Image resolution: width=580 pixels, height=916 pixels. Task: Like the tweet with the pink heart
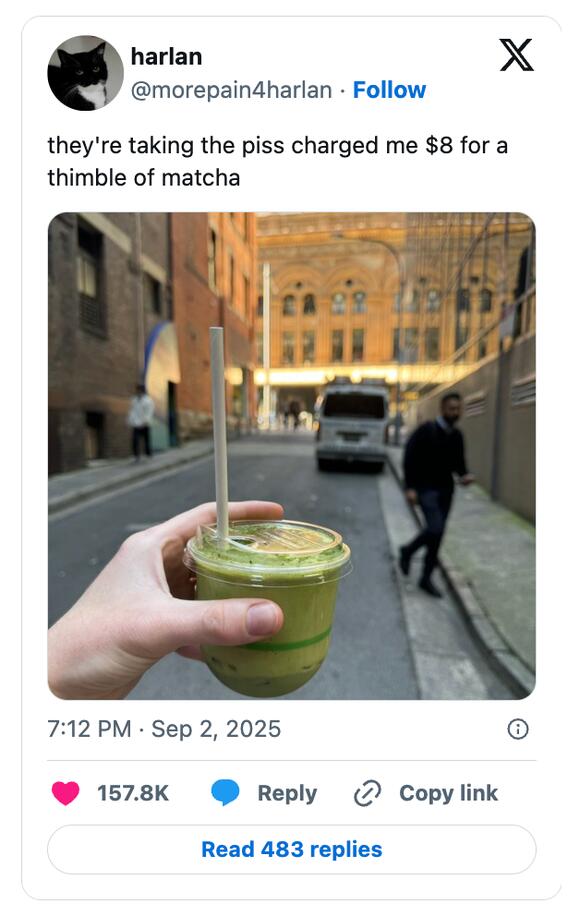pyautogui.click(x=65, y=793)
